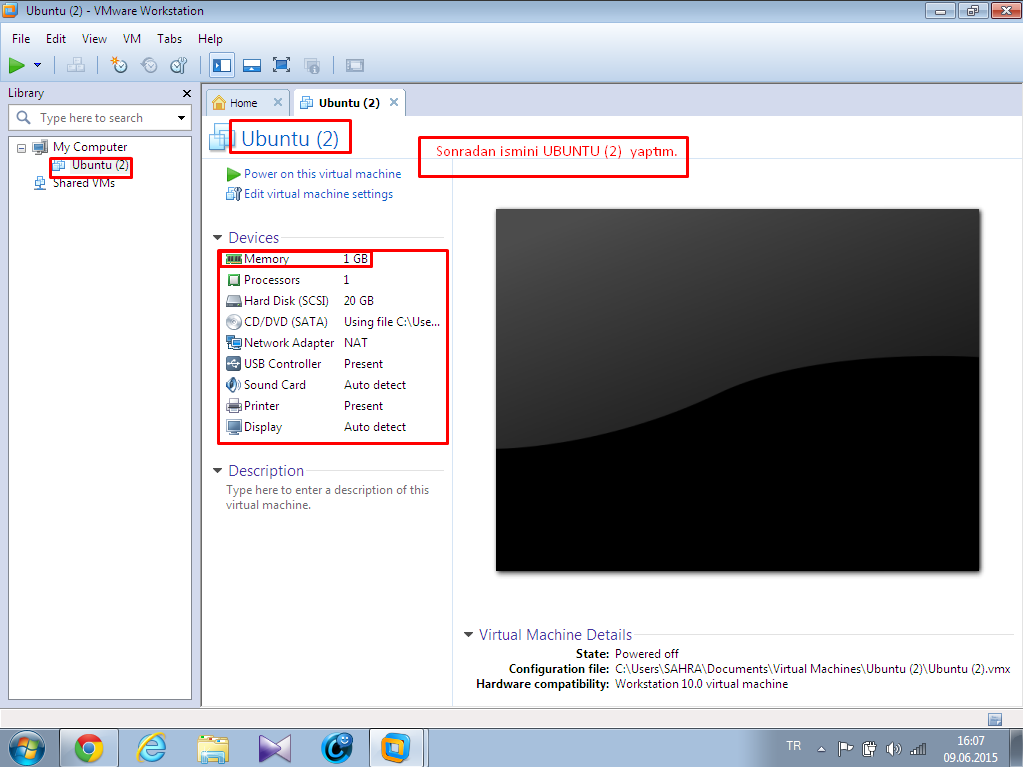The width and height of the screenshot is (1023, 767).
Task: Switch to the Ubuntu (2) tab
Action: coord(349,103)
